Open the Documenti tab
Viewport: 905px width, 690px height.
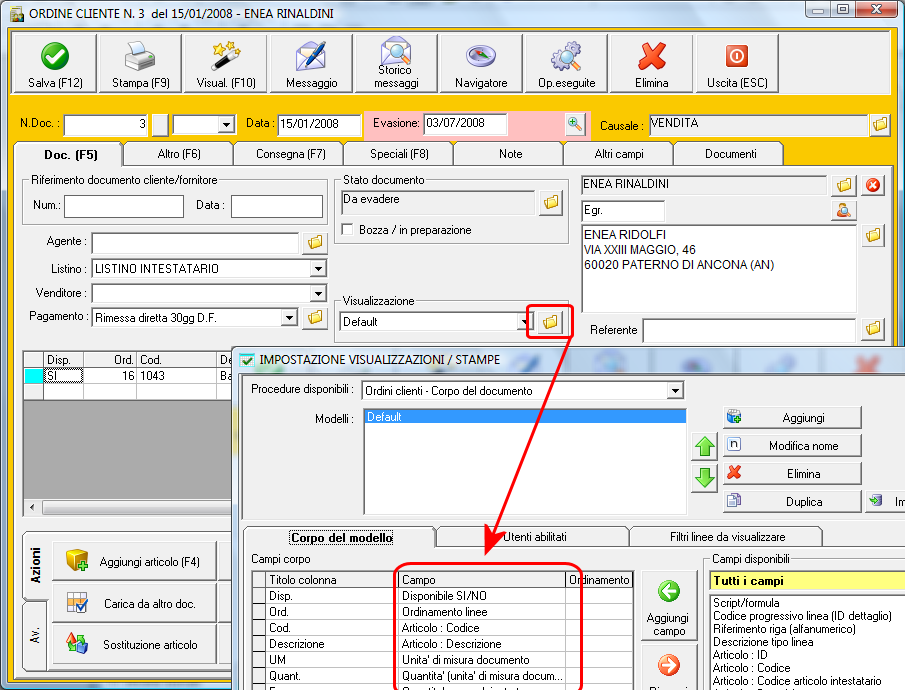[730, 154]
